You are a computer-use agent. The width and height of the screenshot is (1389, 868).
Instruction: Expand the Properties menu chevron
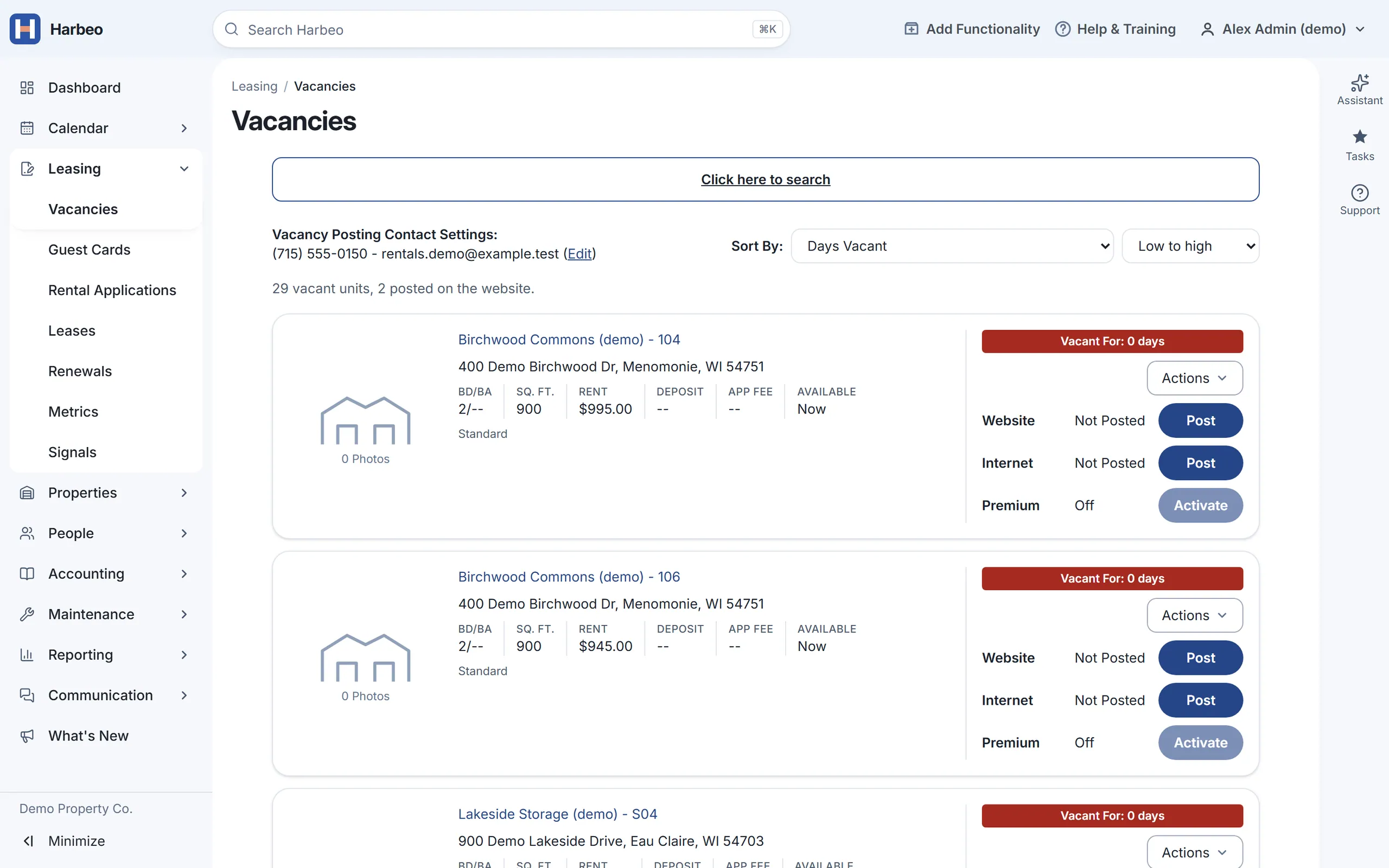coord(184,493)
